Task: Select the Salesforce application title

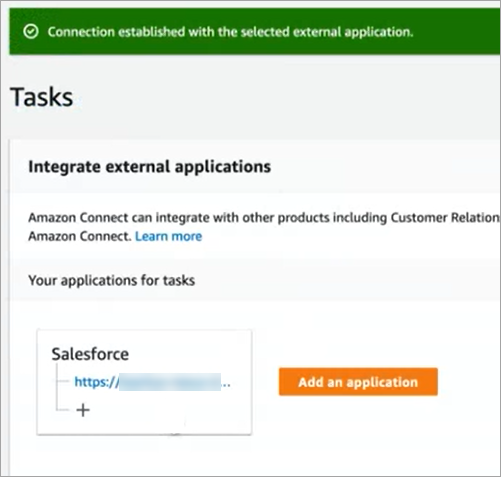Action: coord(90,354)
